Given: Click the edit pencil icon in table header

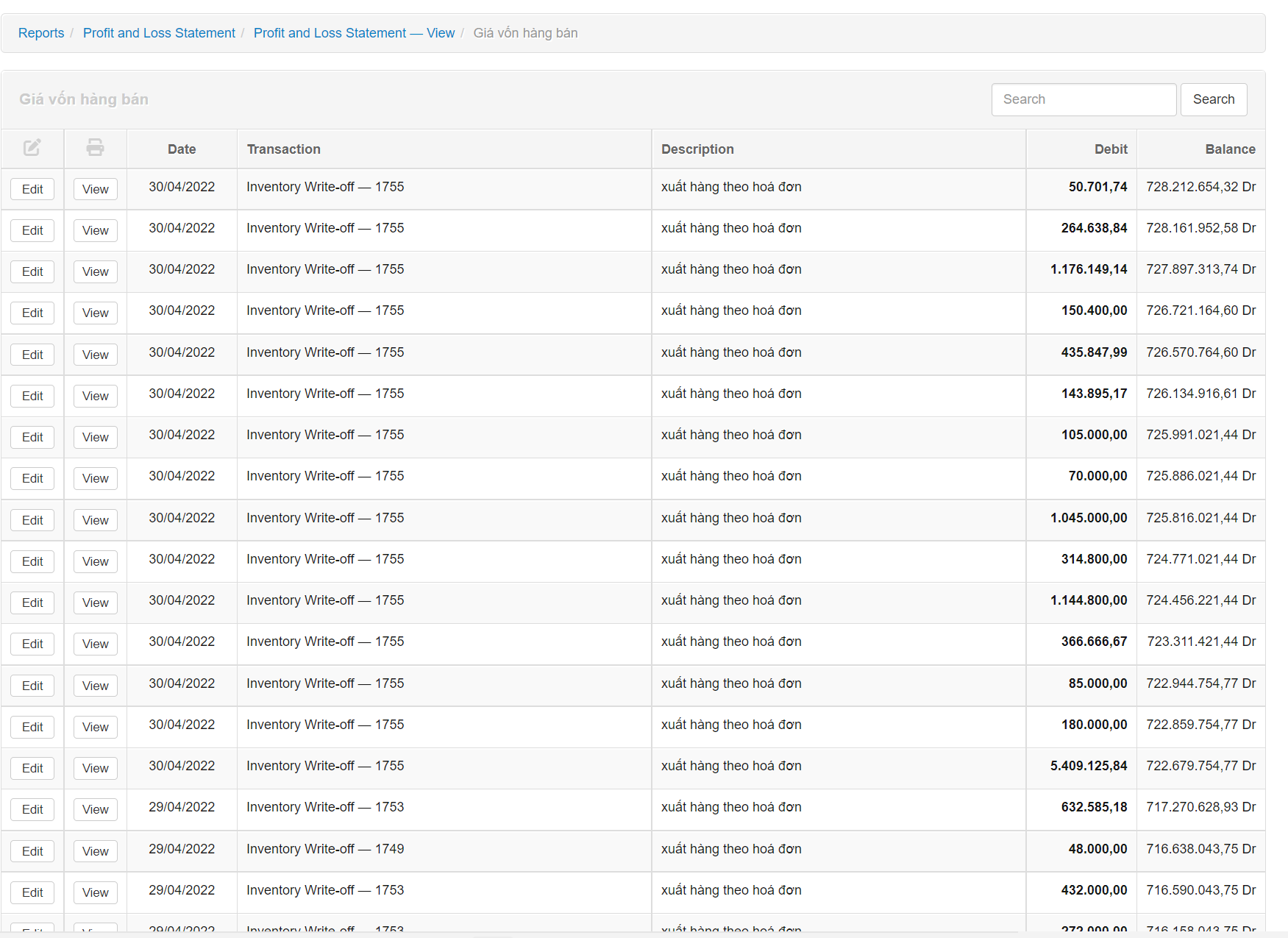Looking at the screenshot, I should point(32,147).
